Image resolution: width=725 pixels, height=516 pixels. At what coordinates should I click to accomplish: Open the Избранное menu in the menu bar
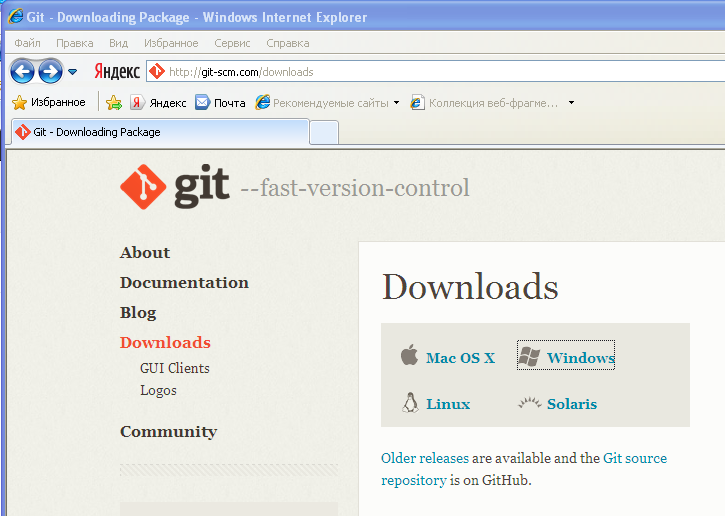tap(171, 43)
